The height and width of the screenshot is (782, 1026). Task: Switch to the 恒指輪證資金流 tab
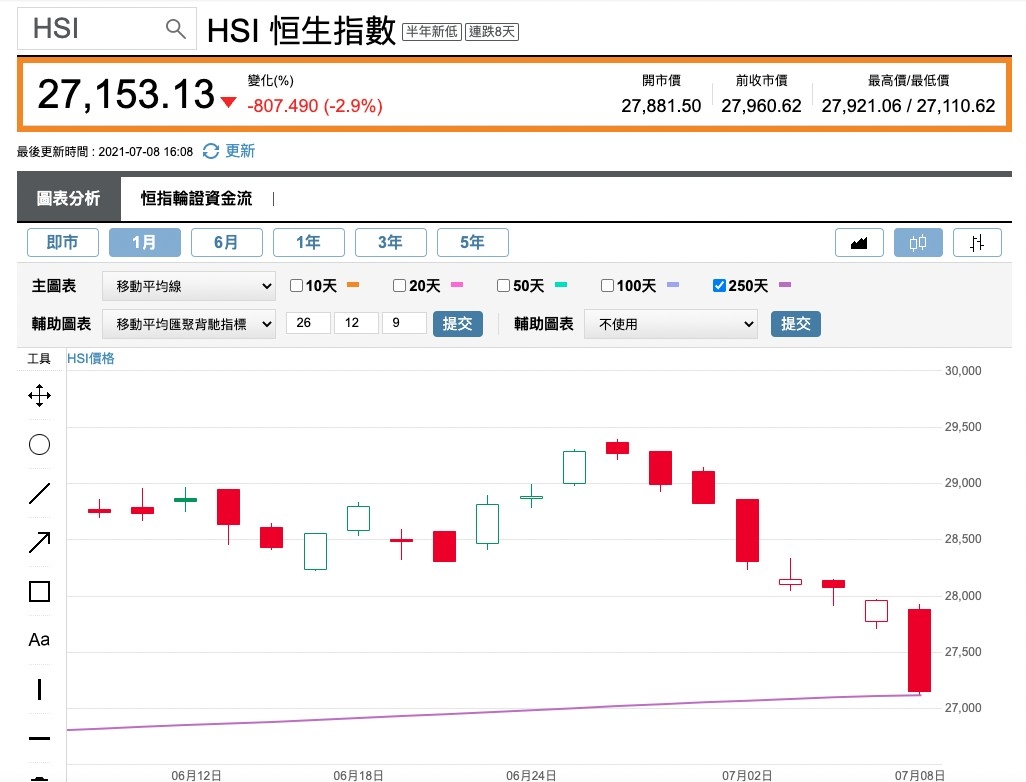coord(196,197)
